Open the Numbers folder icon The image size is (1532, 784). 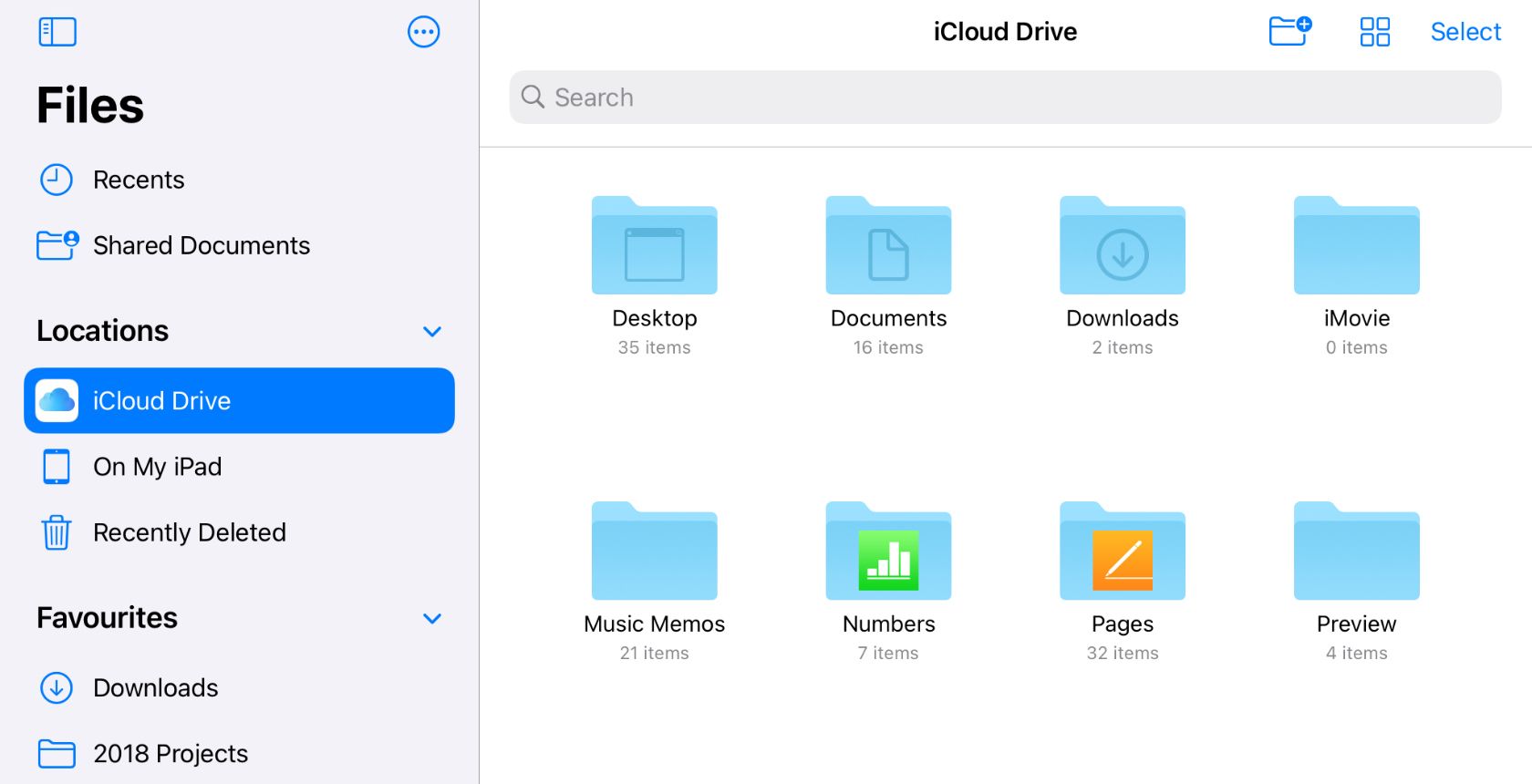click(x=888, y=551)
